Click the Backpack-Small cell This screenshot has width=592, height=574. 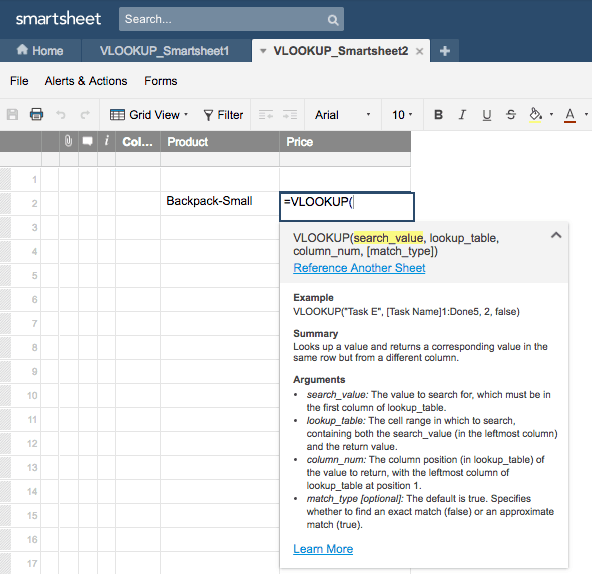220,204
